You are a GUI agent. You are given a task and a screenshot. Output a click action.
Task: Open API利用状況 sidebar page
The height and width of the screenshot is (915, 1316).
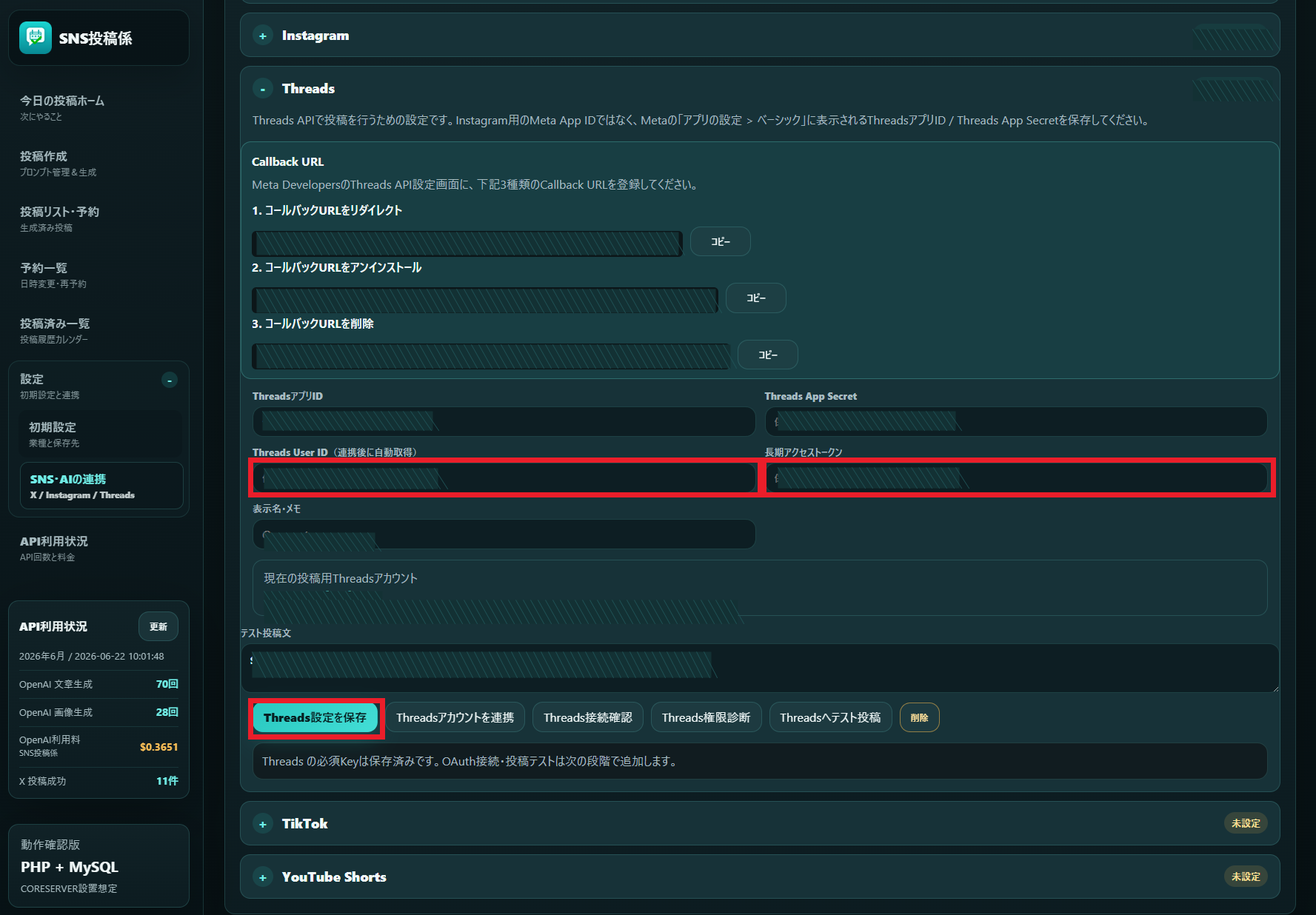(98, 548)
